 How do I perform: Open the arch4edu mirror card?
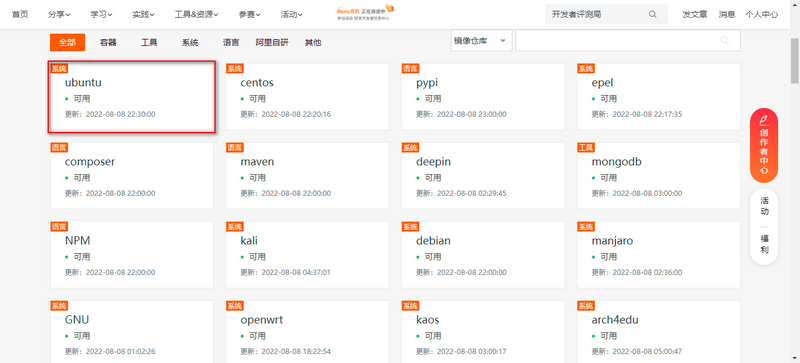pyautogui.click(x=659, y=332)
